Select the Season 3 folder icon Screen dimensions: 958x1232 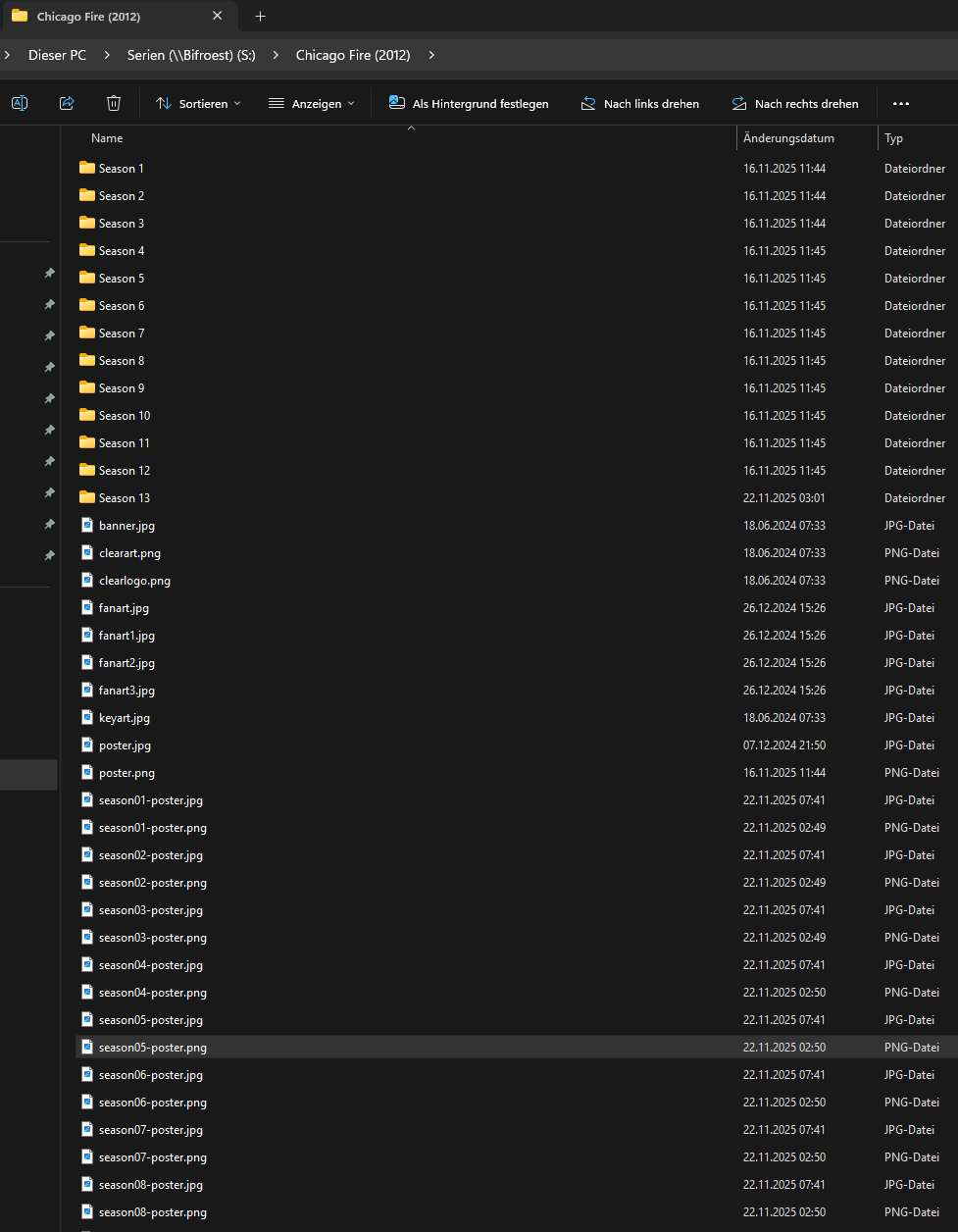[87, 223]
